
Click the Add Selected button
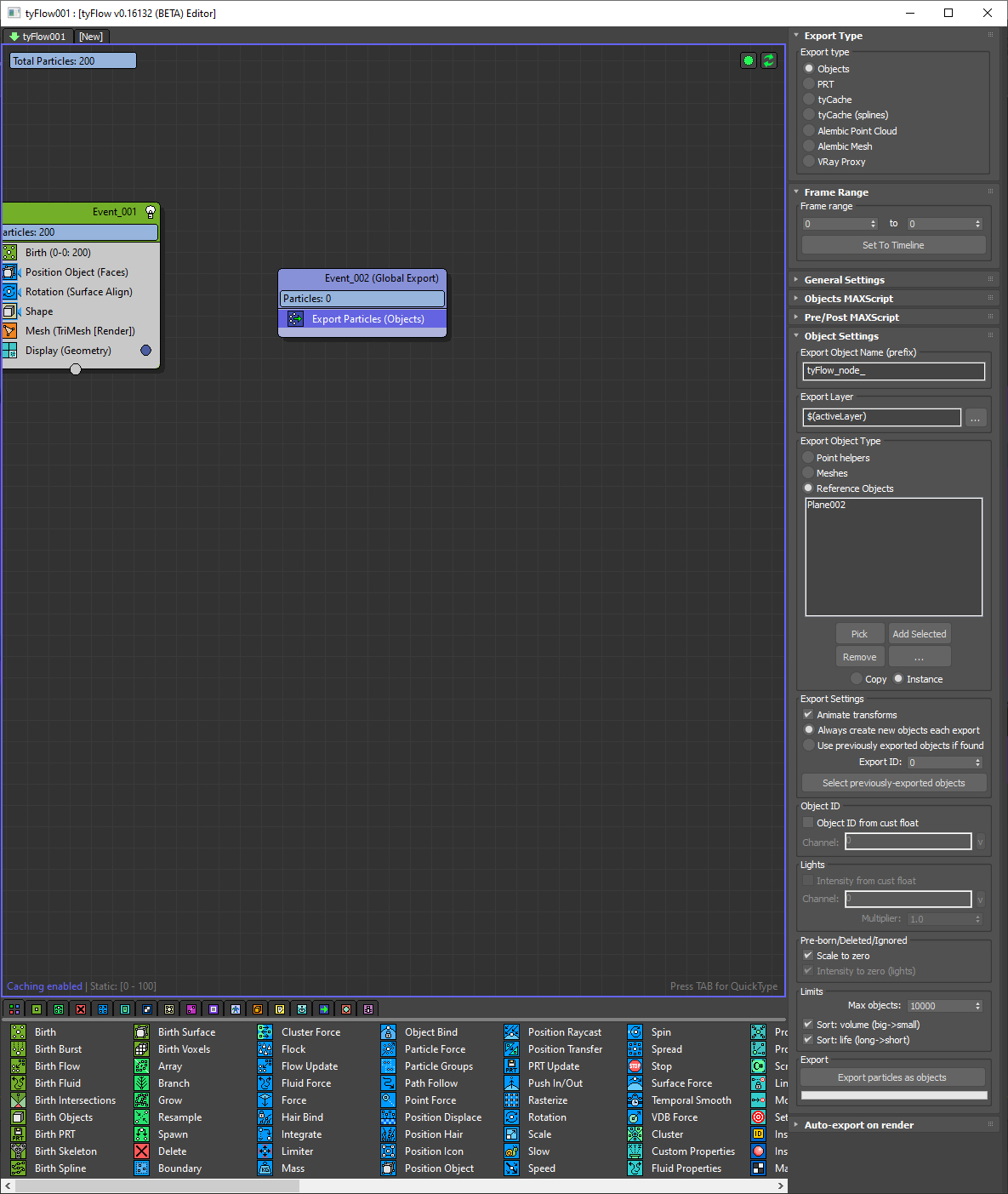[x=920, y=634]
